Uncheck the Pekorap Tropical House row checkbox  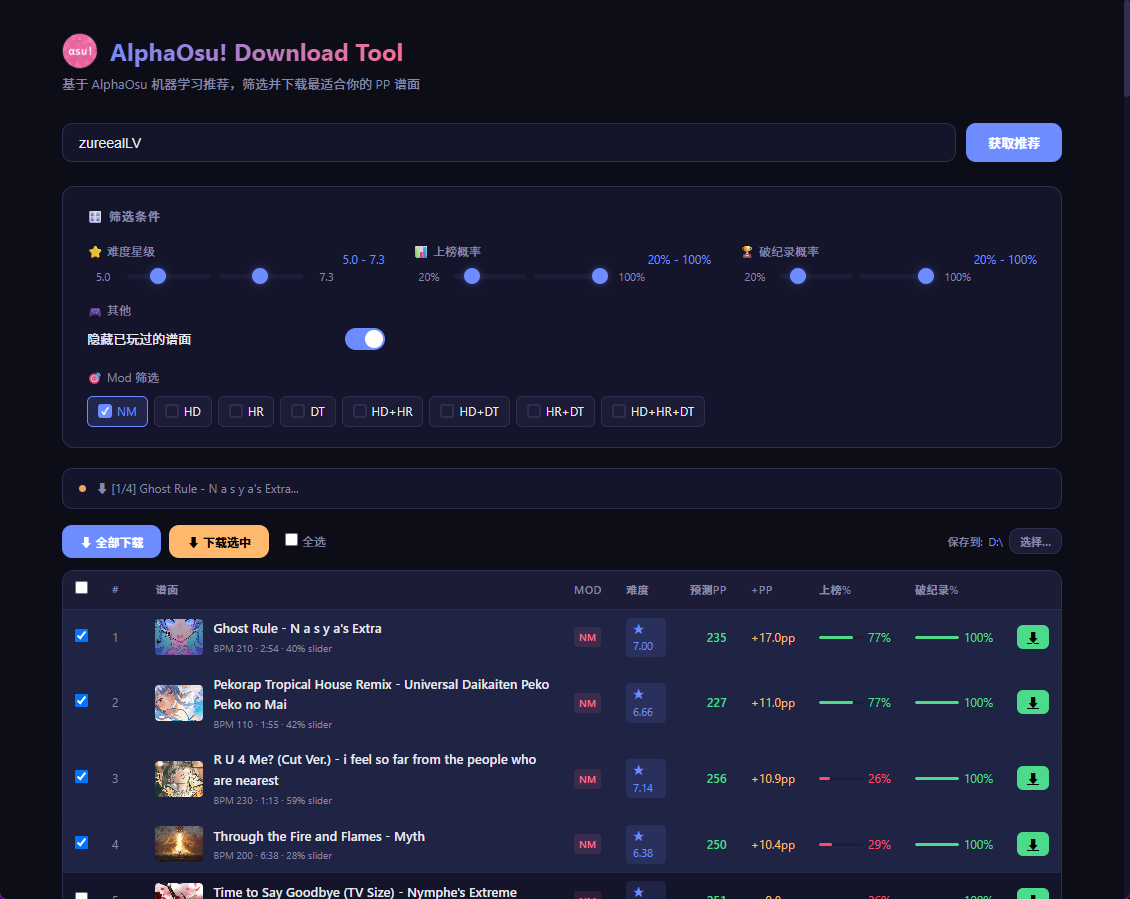81,701
